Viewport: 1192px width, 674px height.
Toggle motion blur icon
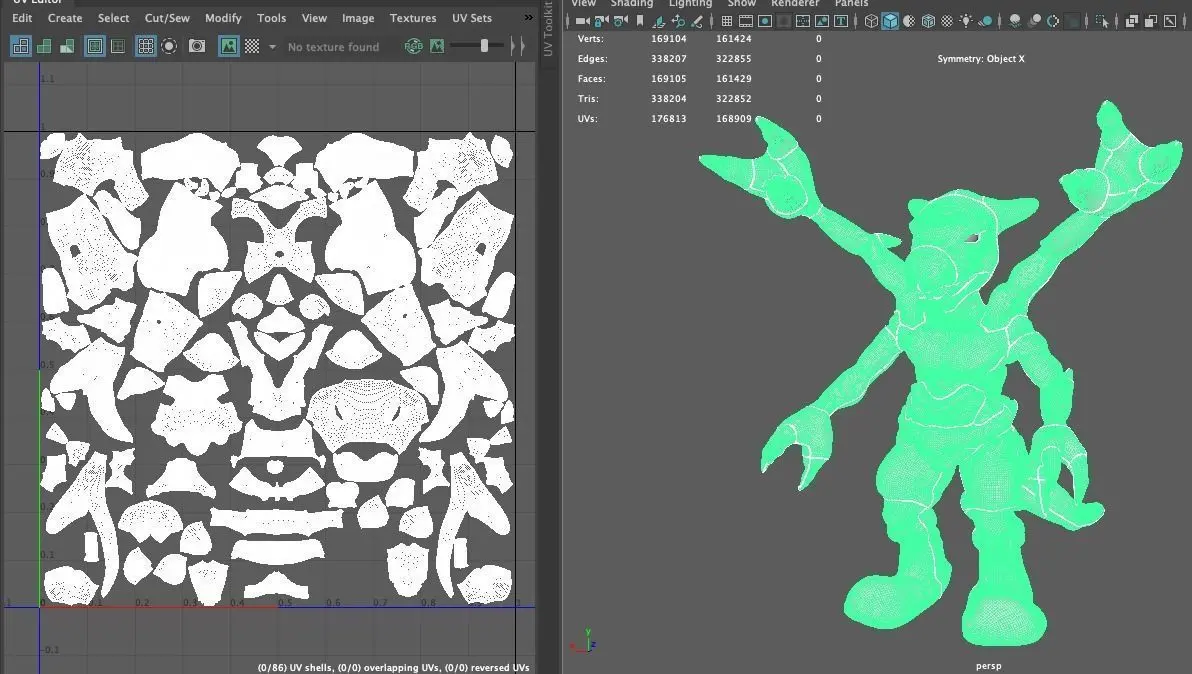(x=1034, y=21)
